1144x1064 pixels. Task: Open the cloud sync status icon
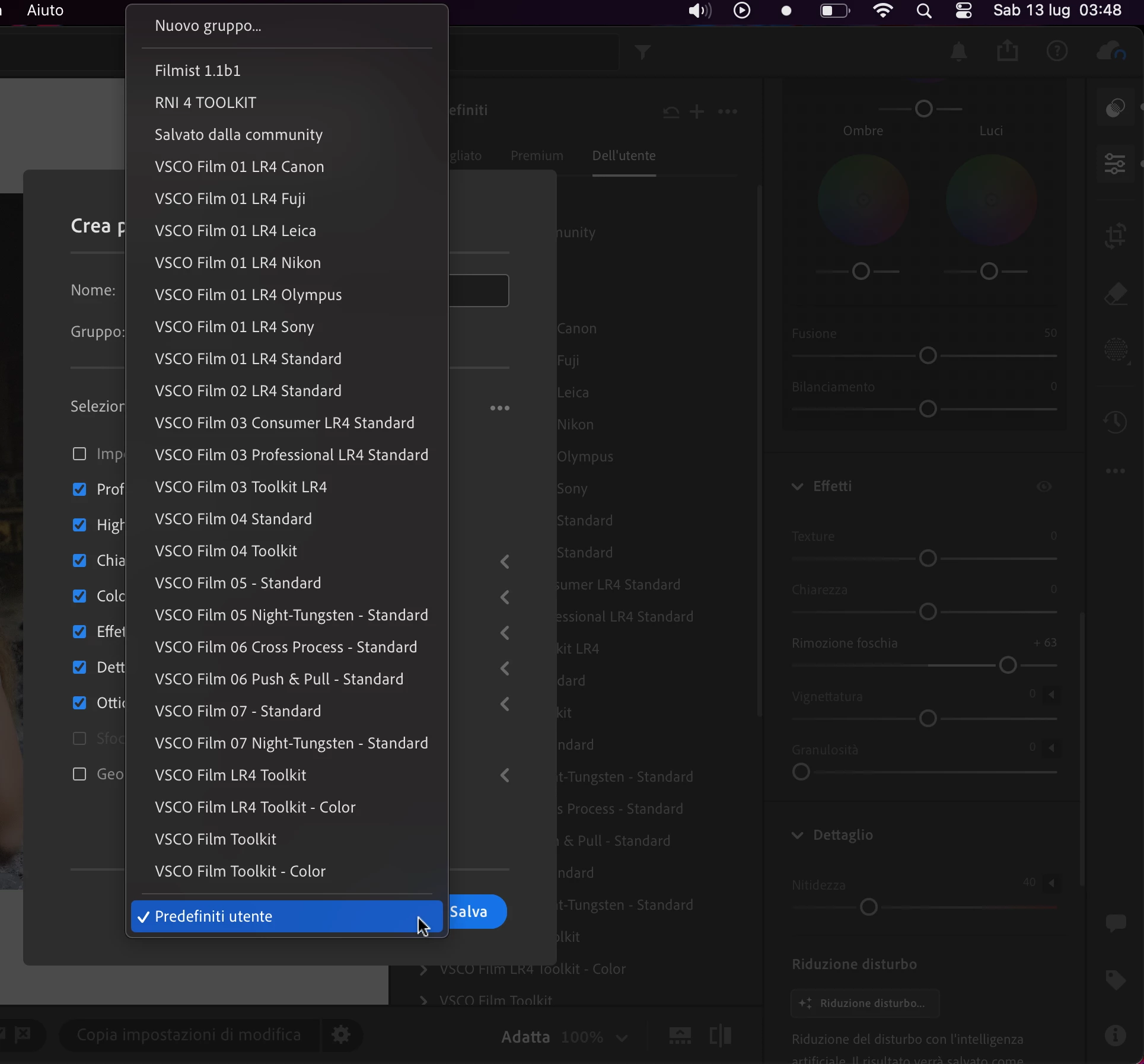1110,52
